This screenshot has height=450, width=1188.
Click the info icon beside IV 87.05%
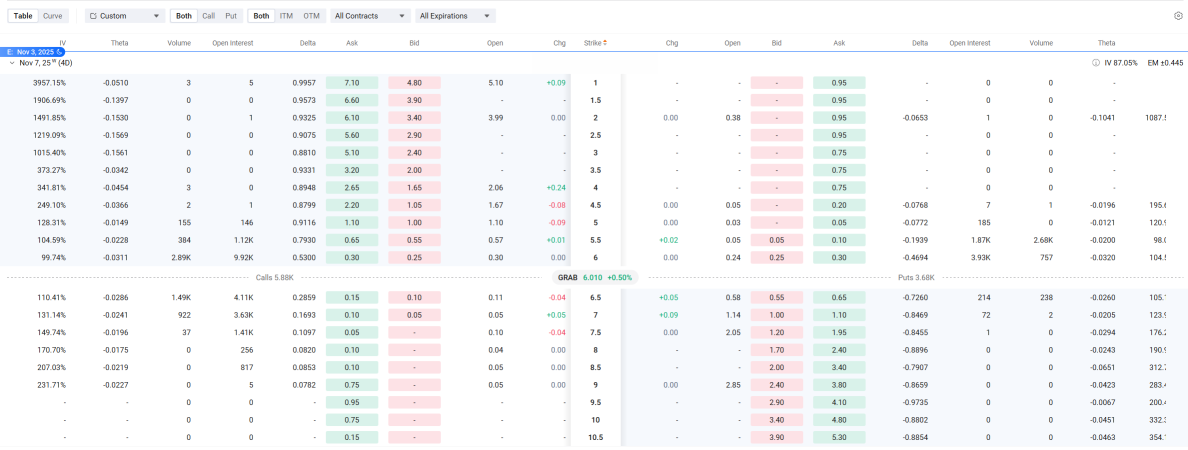click(x=1096, y=62)
